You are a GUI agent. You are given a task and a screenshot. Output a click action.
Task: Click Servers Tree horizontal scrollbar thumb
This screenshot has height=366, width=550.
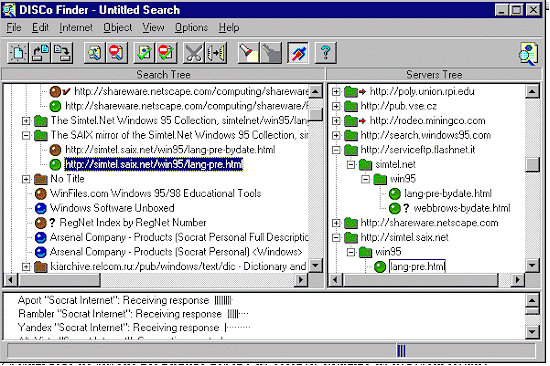pyautogui.click(x=421, y=280)
